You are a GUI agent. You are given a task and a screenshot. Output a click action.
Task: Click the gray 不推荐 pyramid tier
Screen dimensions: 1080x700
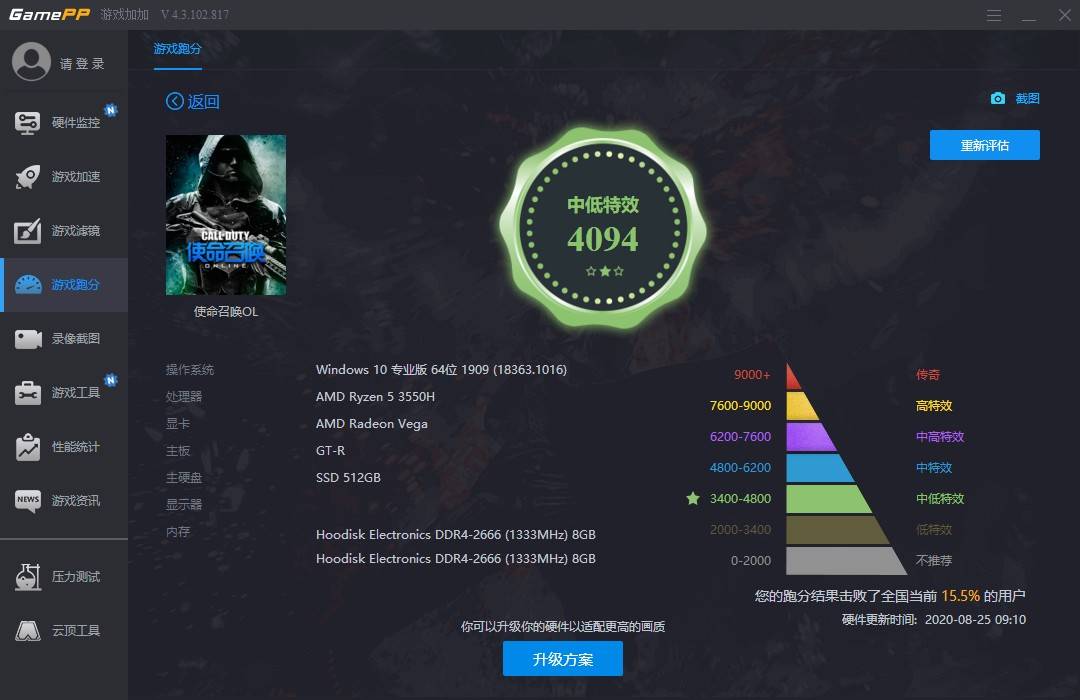pyautogui.click(x=845, y=561)
